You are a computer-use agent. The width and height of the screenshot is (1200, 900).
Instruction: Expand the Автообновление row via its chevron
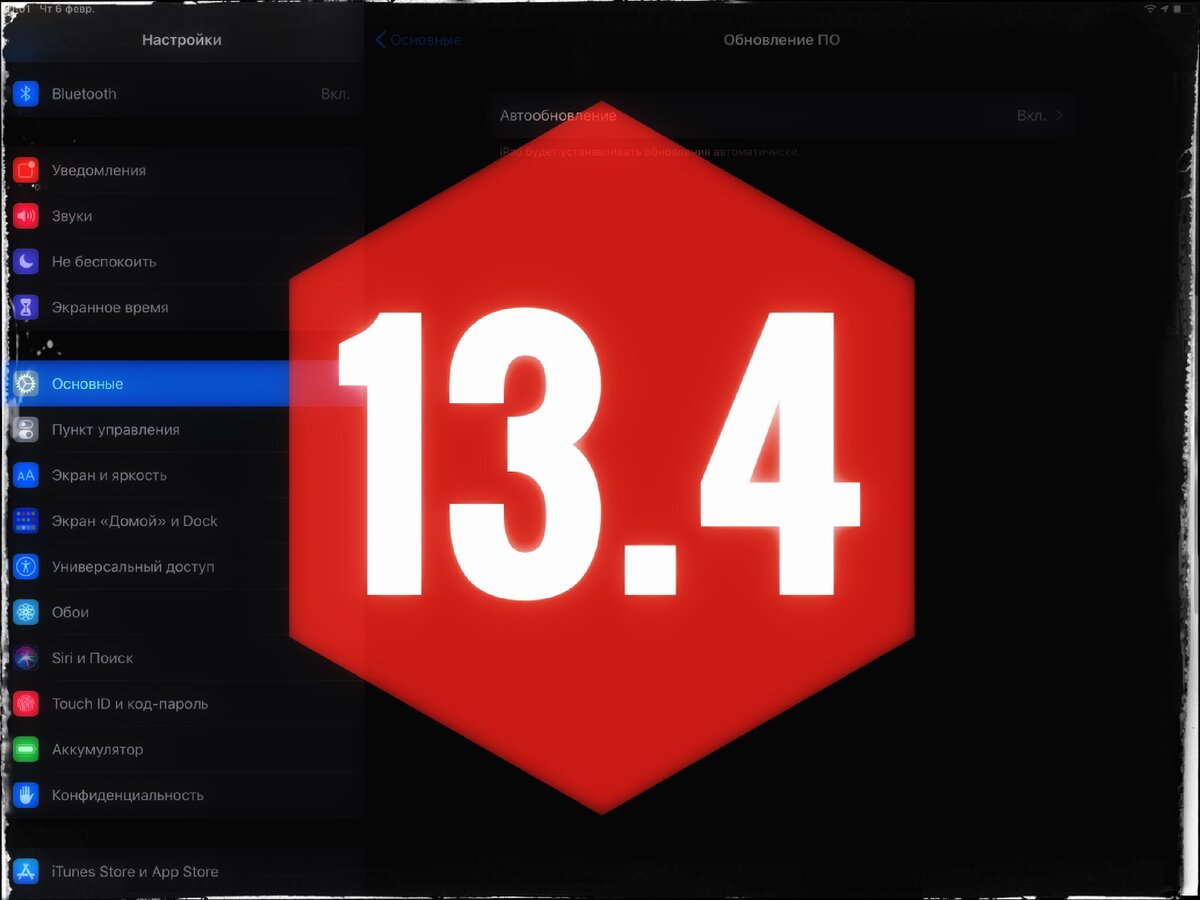point(1058,115)
